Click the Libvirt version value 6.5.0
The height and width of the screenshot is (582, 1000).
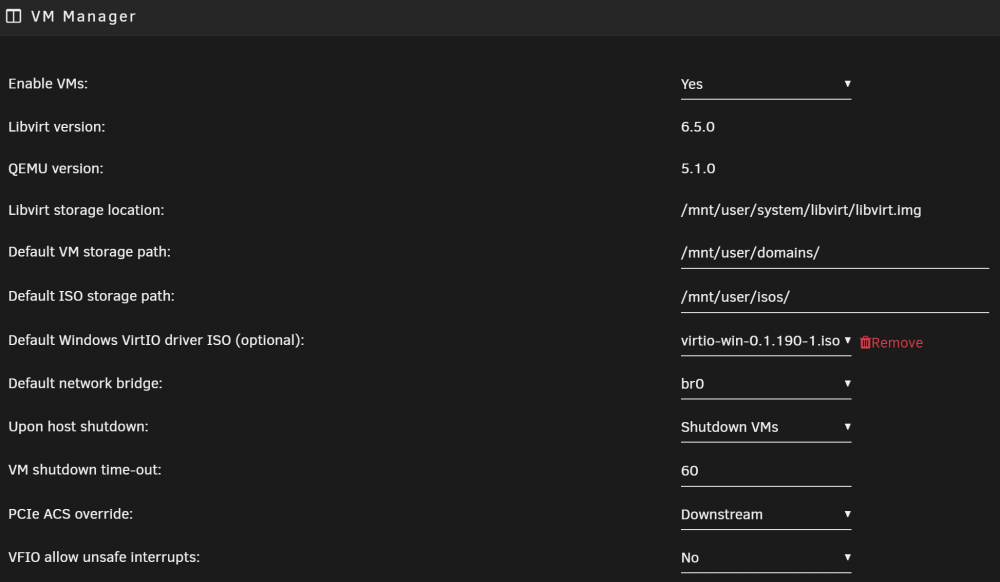[698, 127]
